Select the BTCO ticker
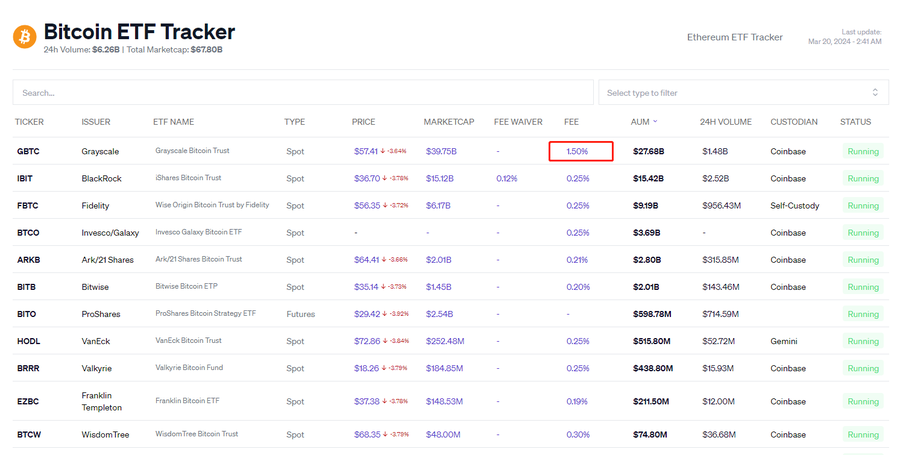 tap(28, 232)
